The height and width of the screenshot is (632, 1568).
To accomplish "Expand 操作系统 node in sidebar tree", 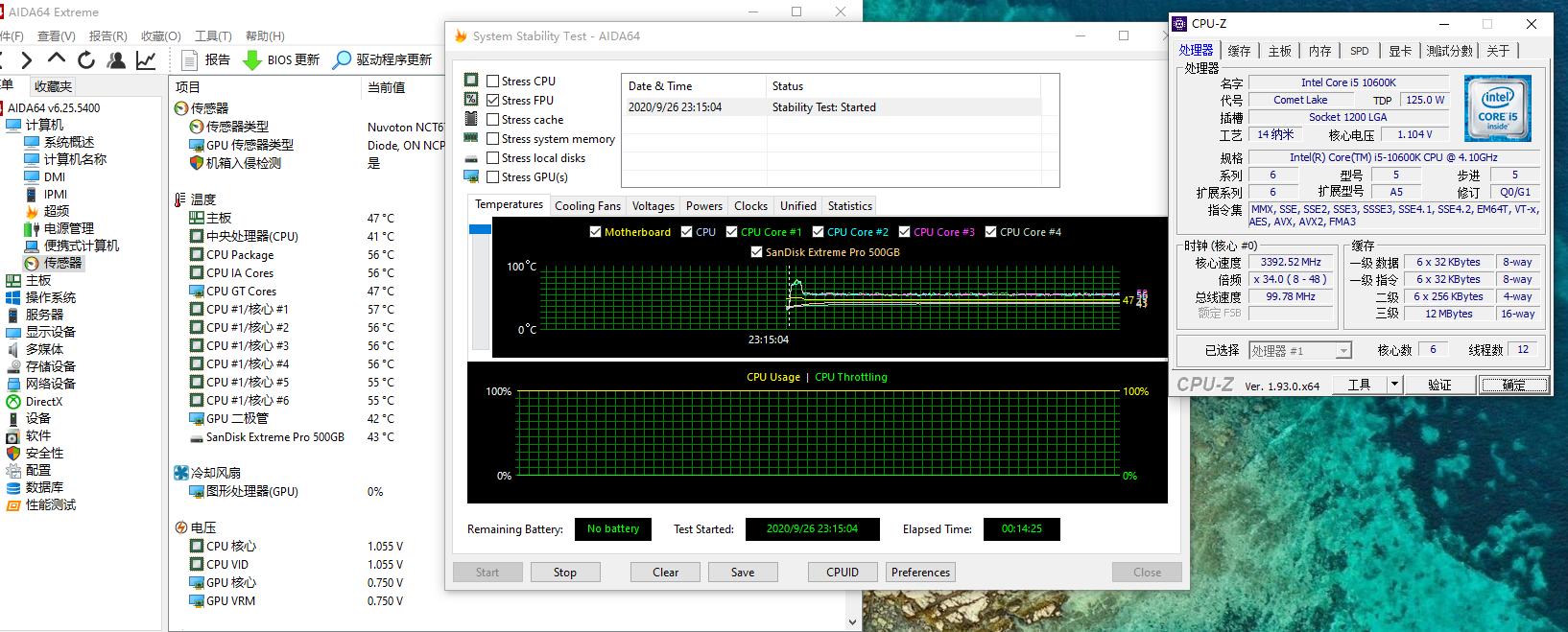I will click(x=51, y=297).
